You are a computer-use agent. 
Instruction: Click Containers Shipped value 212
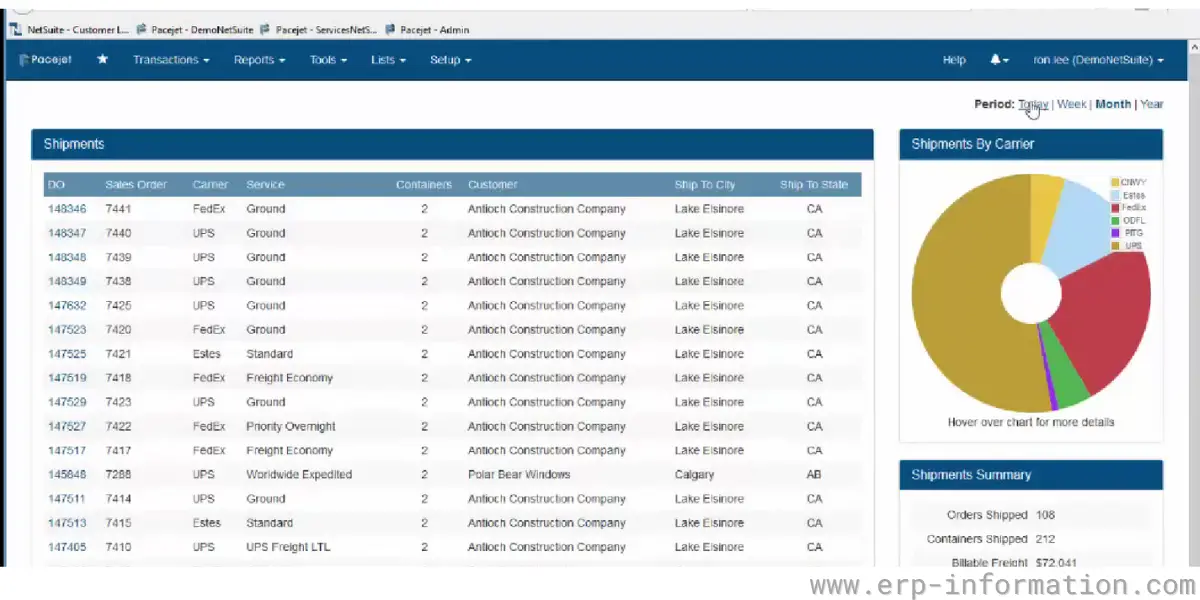(1046, 539)
